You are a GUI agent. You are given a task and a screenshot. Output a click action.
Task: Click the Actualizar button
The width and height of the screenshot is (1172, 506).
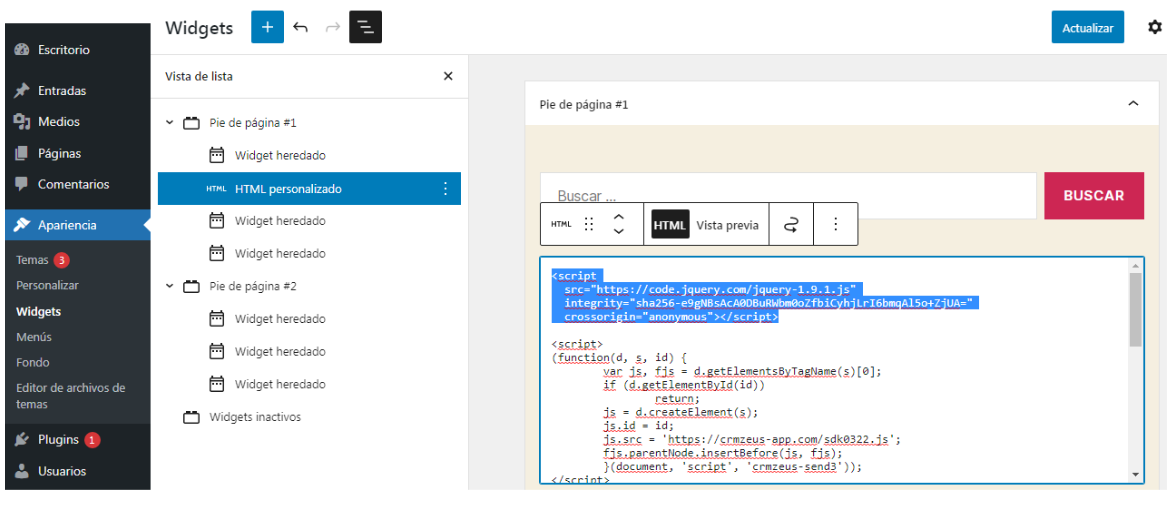1087,28
